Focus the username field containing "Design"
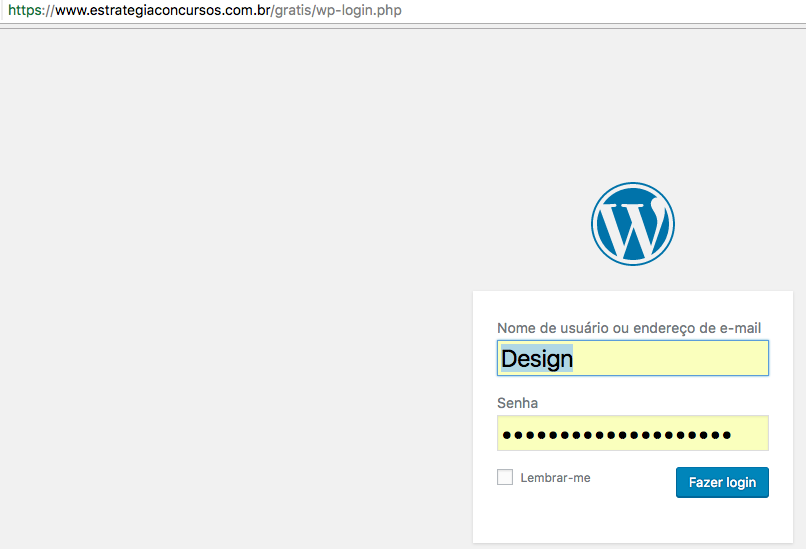The image size is (806, 549). (633, 358)
